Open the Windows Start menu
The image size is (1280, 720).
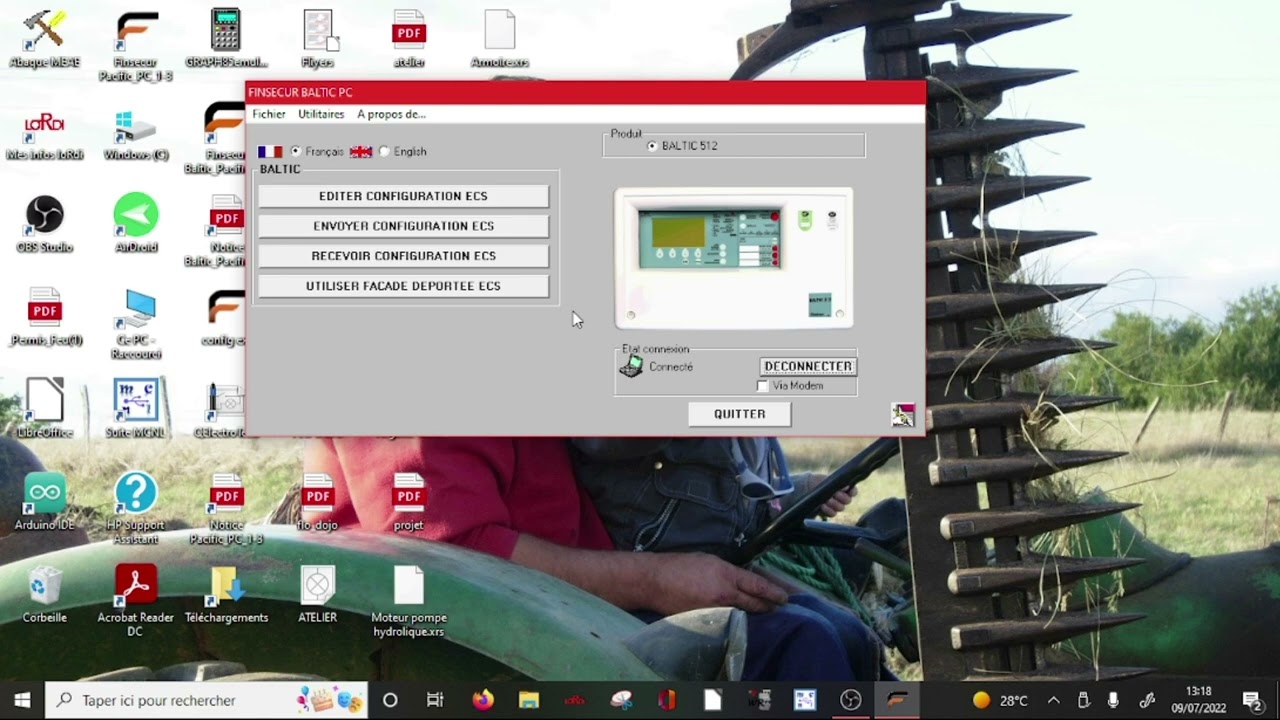[22, 700]
